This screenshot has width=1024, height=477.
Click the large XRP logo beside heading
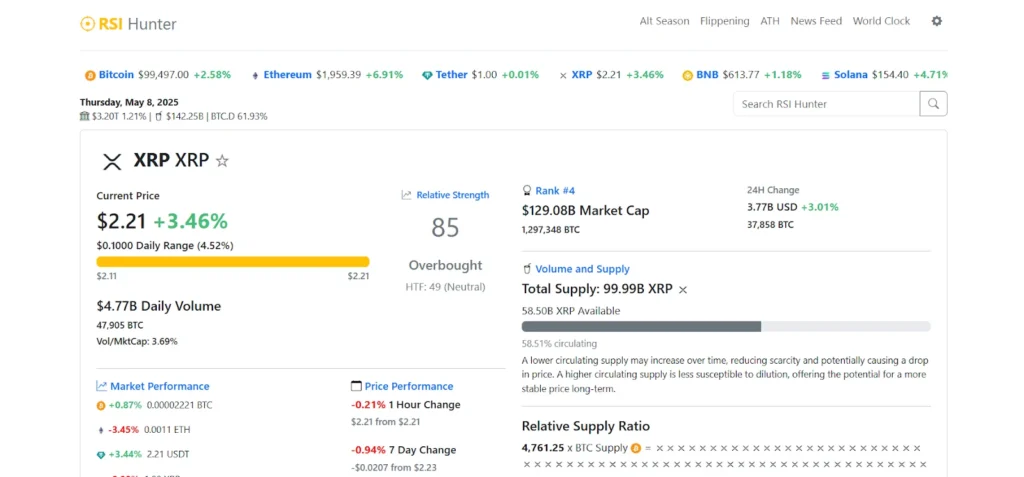(112, 161)
